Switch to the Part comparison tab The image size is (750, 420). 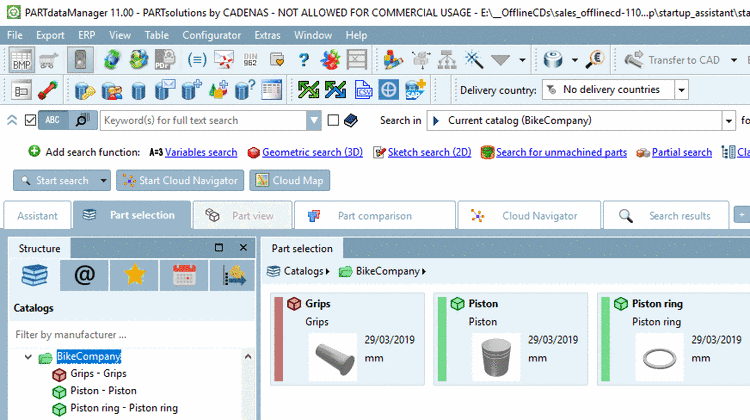coord(375,216)
